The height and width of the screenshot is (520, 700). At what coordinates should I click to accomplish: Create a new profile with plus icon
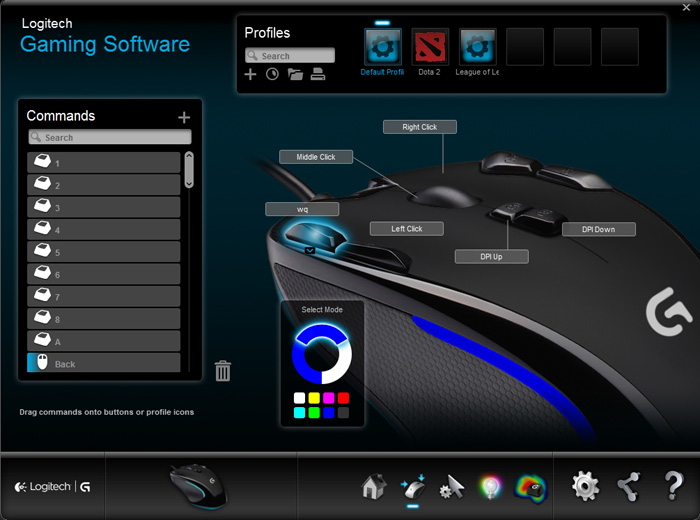(250, 74)
